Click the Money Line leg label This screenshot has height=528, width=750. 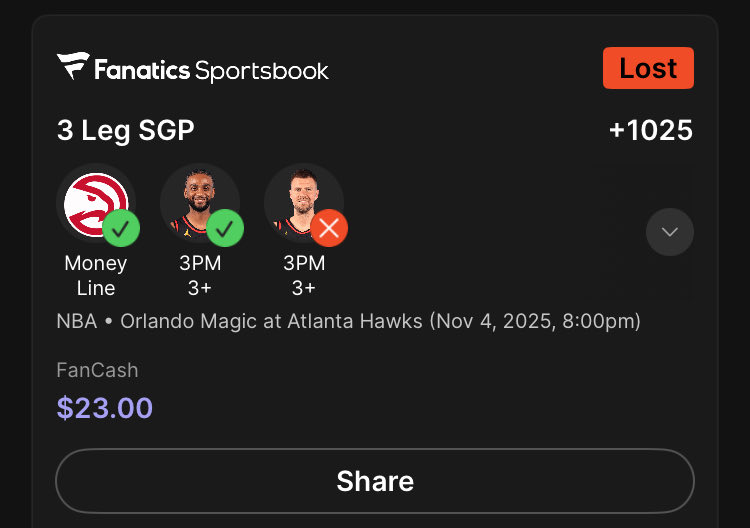click(x=96, y=275)
